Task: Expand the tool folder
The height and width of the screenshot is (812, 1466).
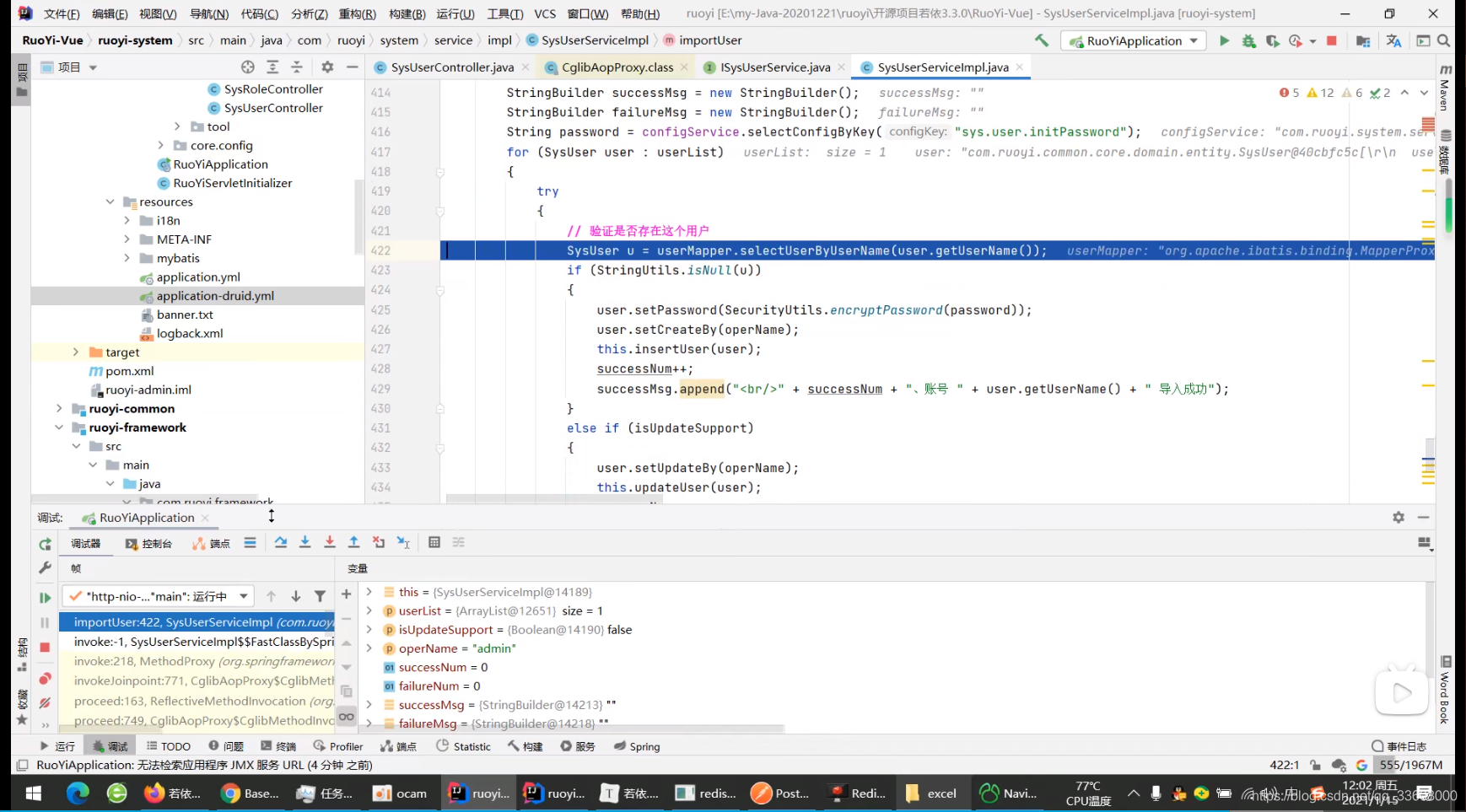Action: point(177,126)
